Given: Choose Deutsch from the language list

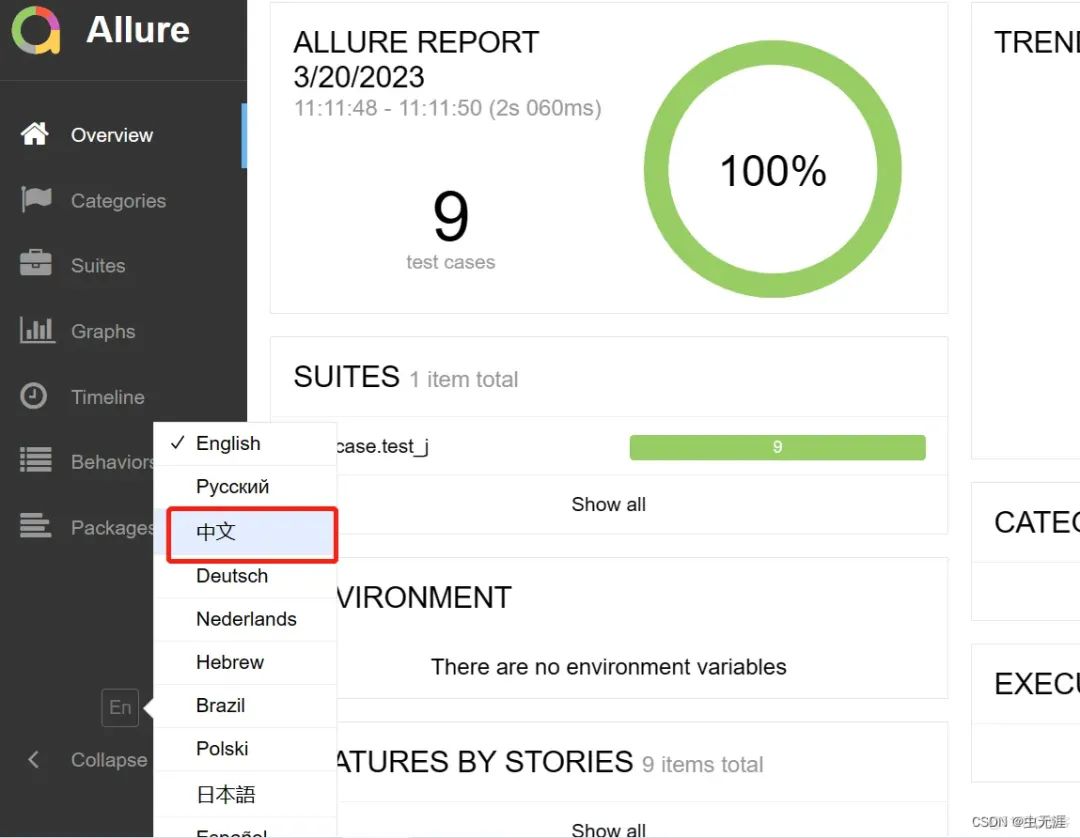Looking at the screenshot, I should click(x=231, y=576).
